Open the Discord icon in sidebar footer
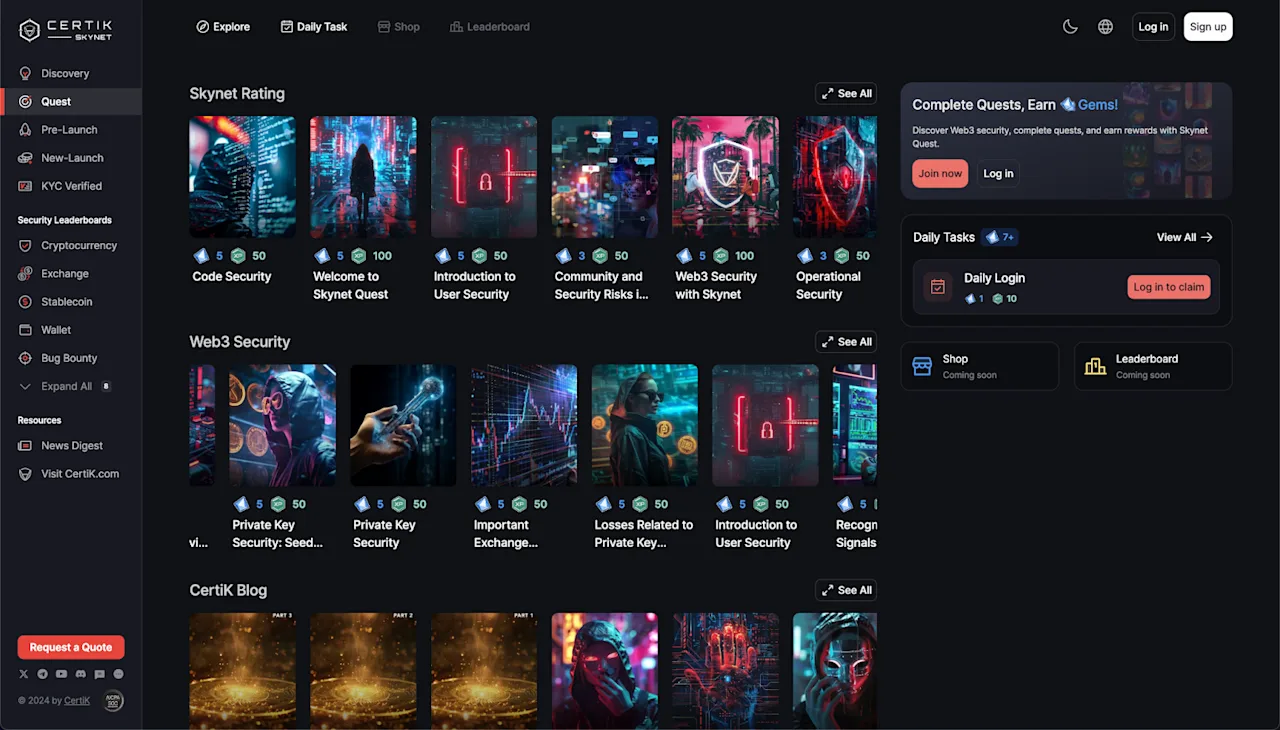Viewport: 1280px width, 730px height. click(x=81, y=675)
